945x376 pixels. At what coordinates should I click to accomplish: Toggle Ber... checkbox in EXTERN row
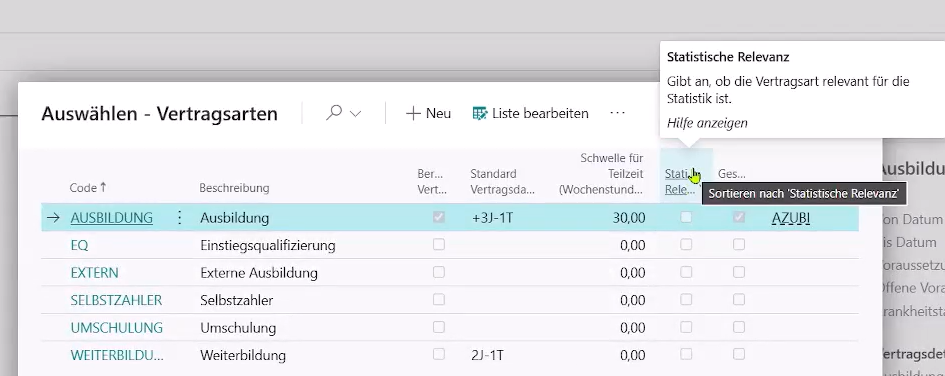point(439,272)
